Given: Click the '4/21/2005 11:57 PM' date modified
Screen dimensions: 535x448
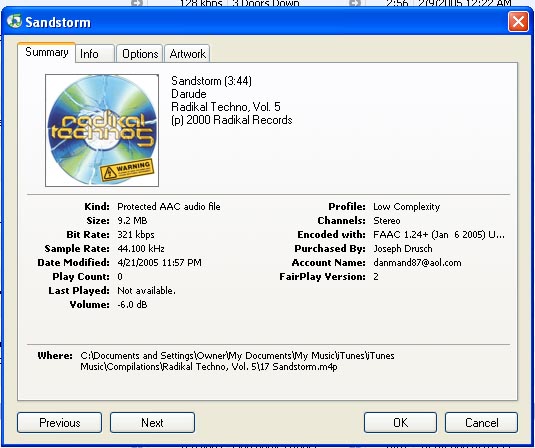Looking at the screenshot, I should 159,262.
